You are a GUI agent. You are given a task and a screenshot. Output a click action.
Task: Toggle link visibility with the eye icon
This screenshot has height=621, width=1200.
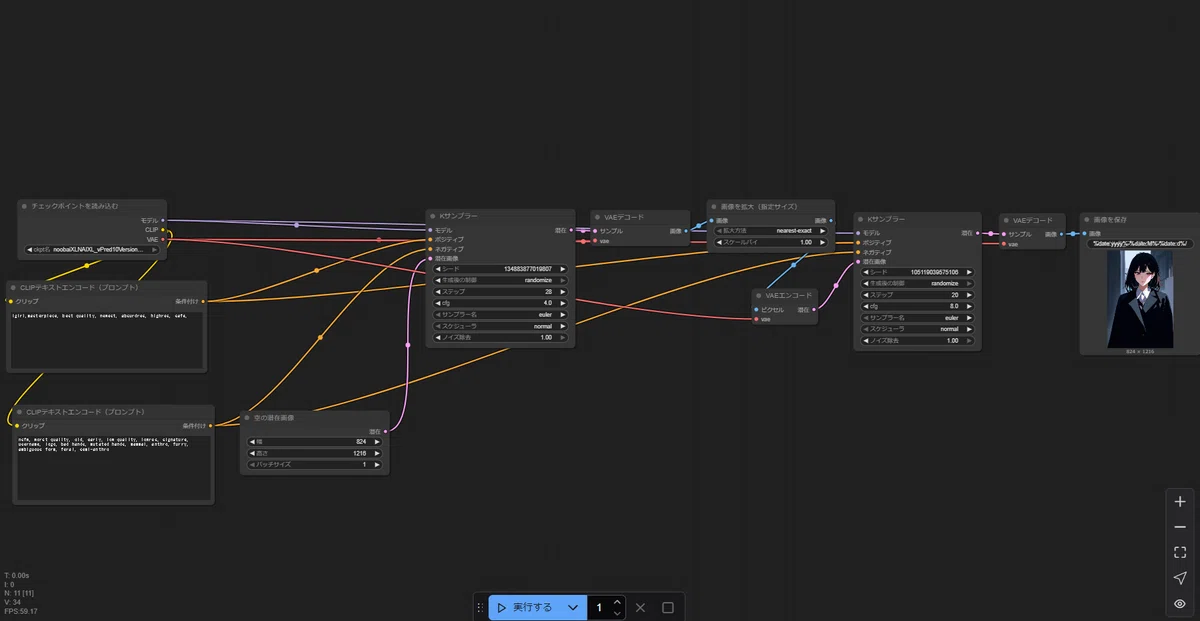(1180, 604)
